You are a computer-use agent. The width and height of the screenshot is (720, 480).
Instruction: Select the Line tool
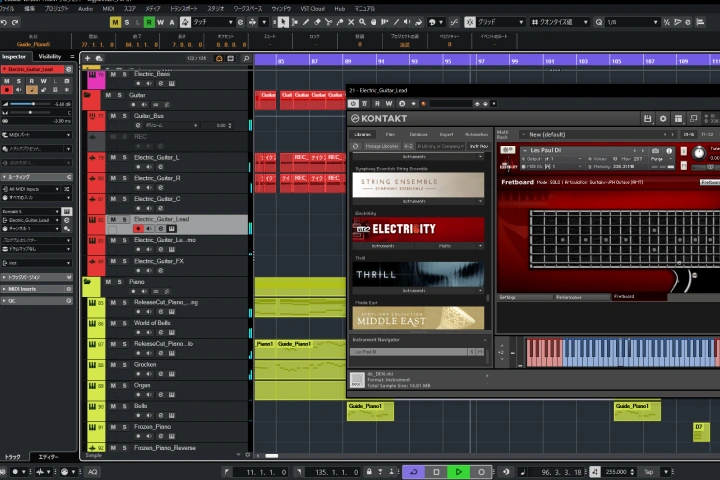pyautogui.click(x=396, y=22)
